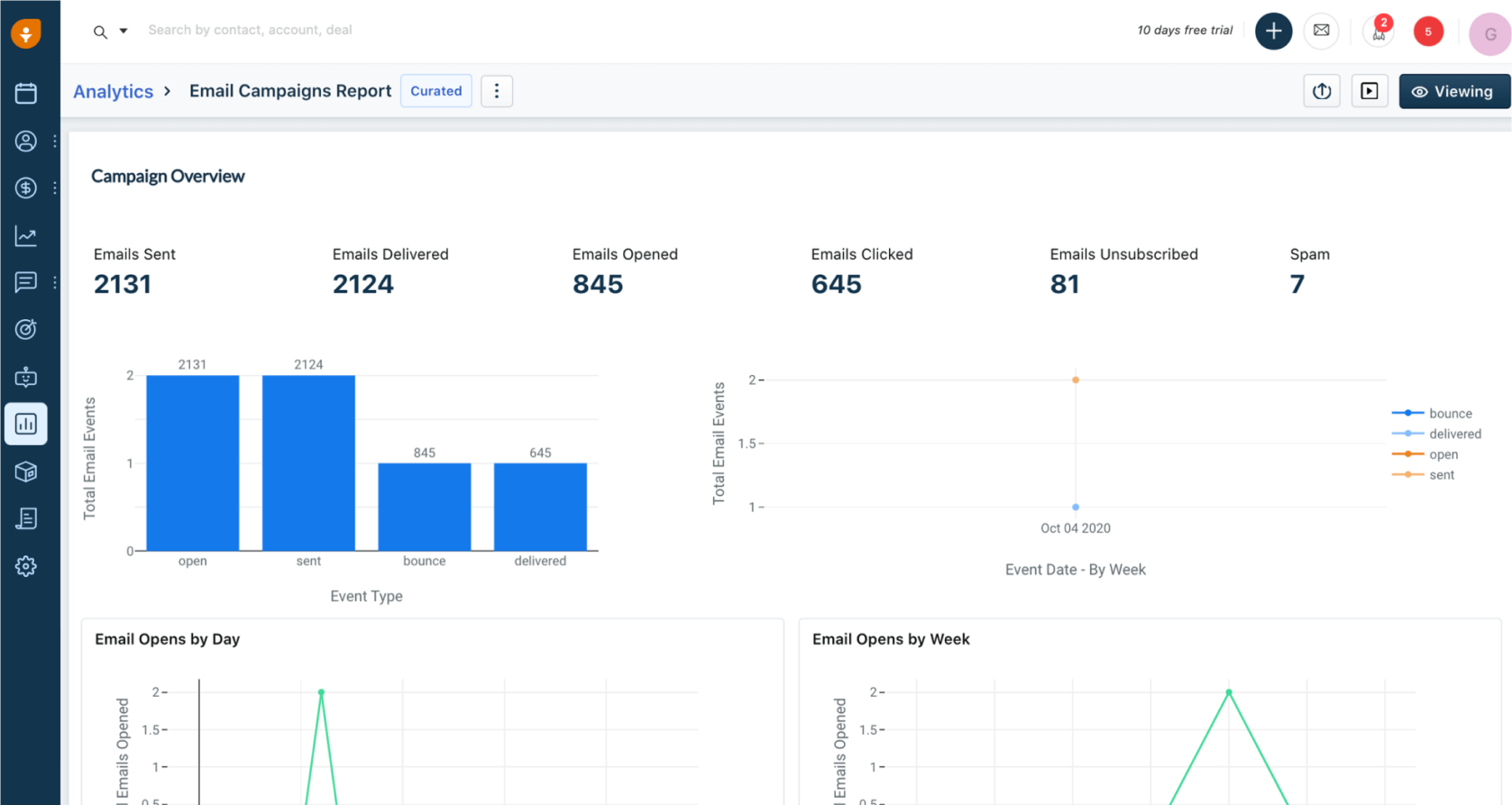This screenshot has width=1512, height=805.
Task: Click the Campaign Overview heading
Action: (168, 176)
